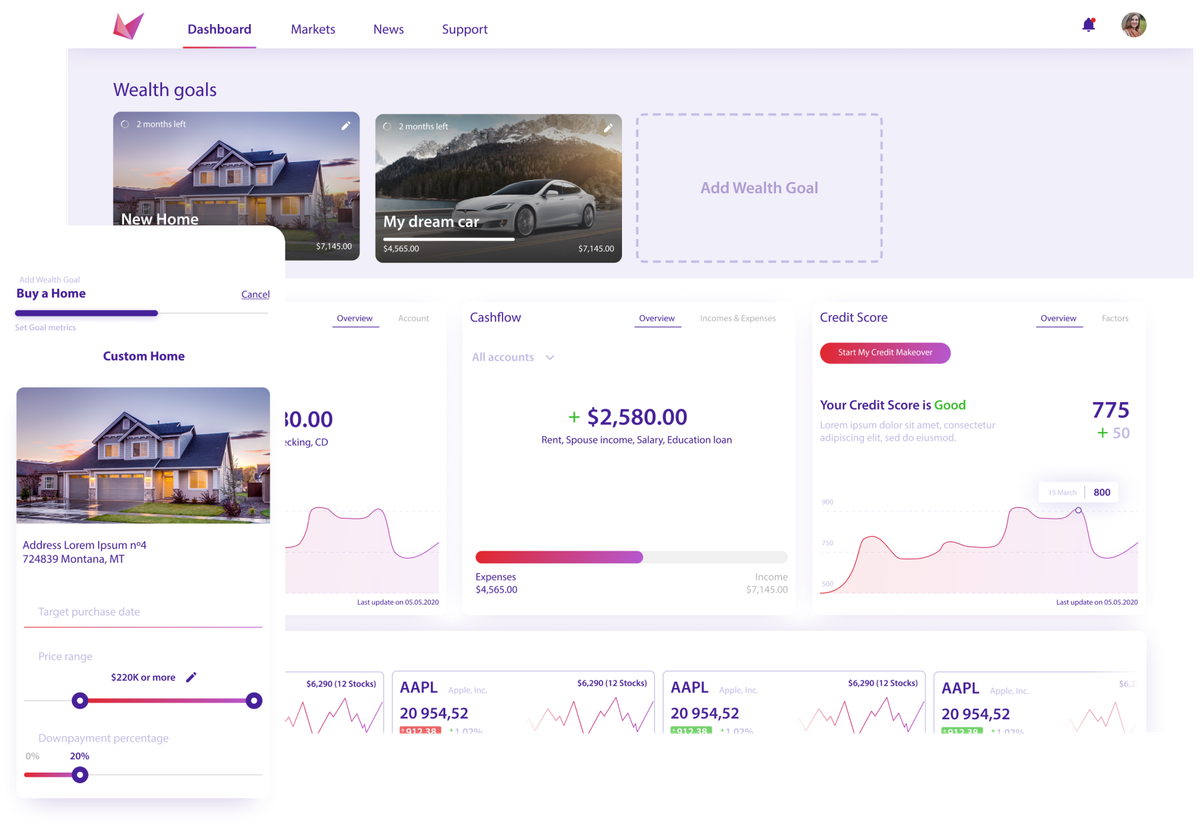1200x840 pixels.
Task: Click Expenses $4,565.00 label under bar
Action: [497, 583]
